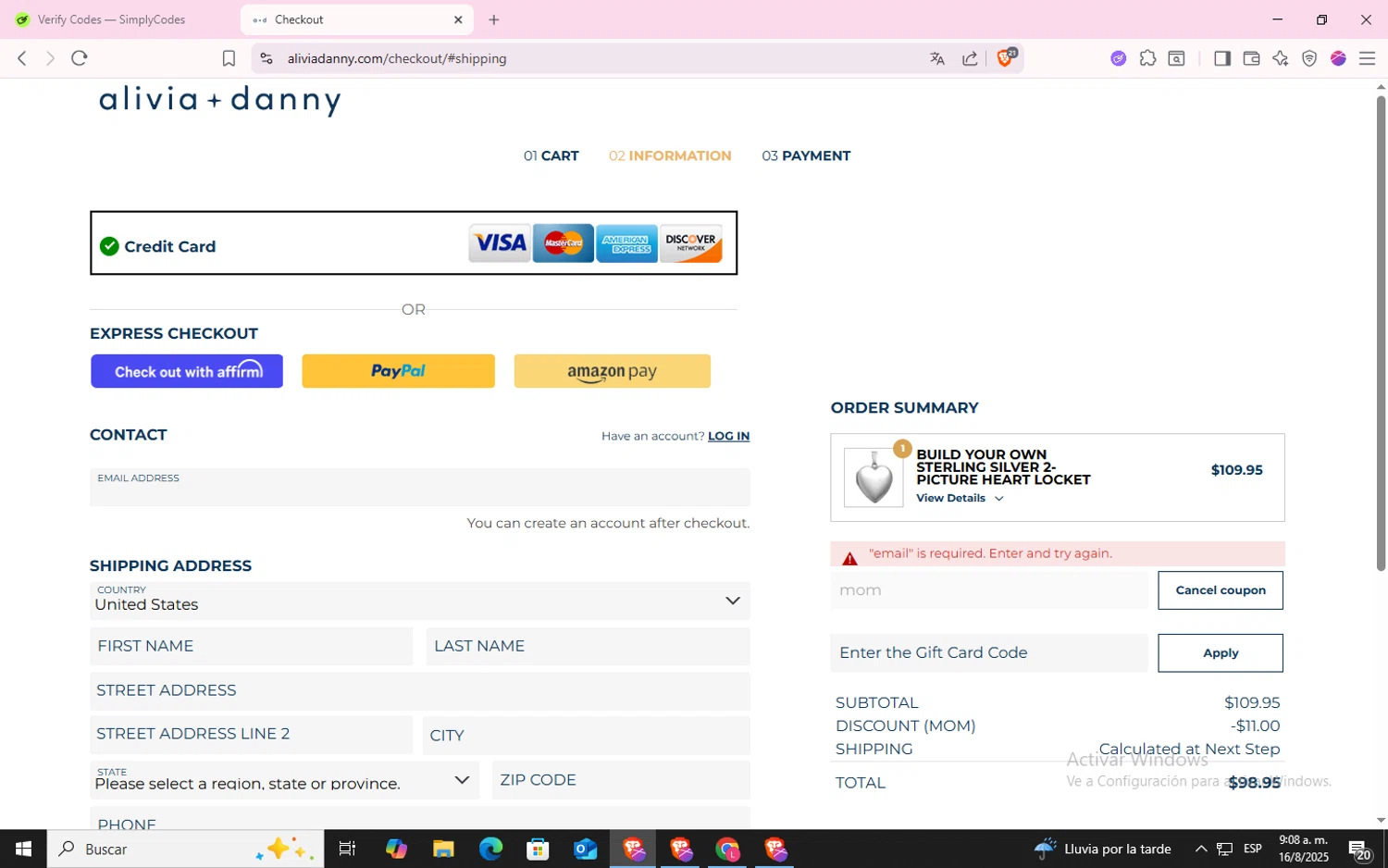Open the Brave Wallet icon

1251,58
